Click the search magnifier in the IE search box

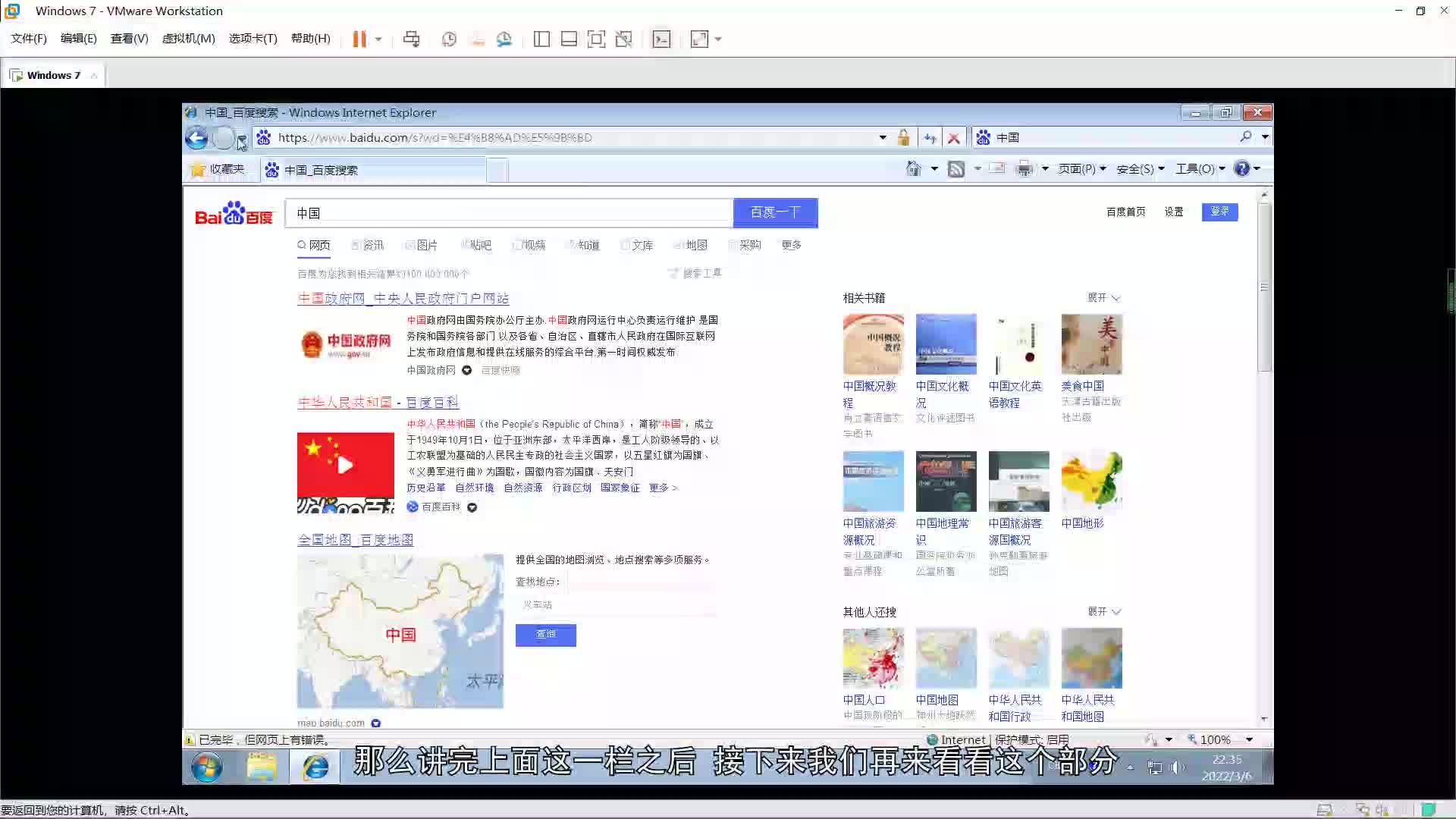coord(1245,136)
